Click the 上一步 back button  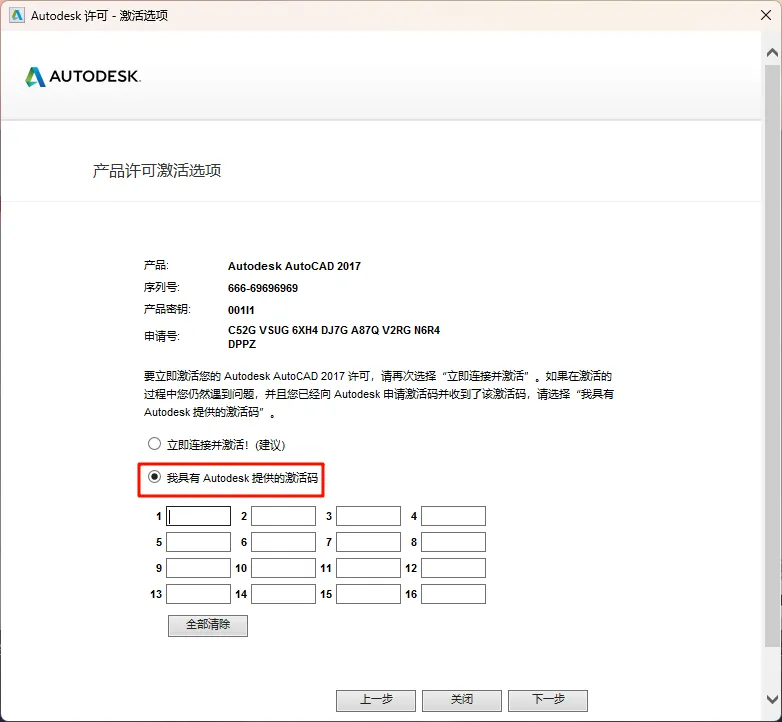pos(376,700)
